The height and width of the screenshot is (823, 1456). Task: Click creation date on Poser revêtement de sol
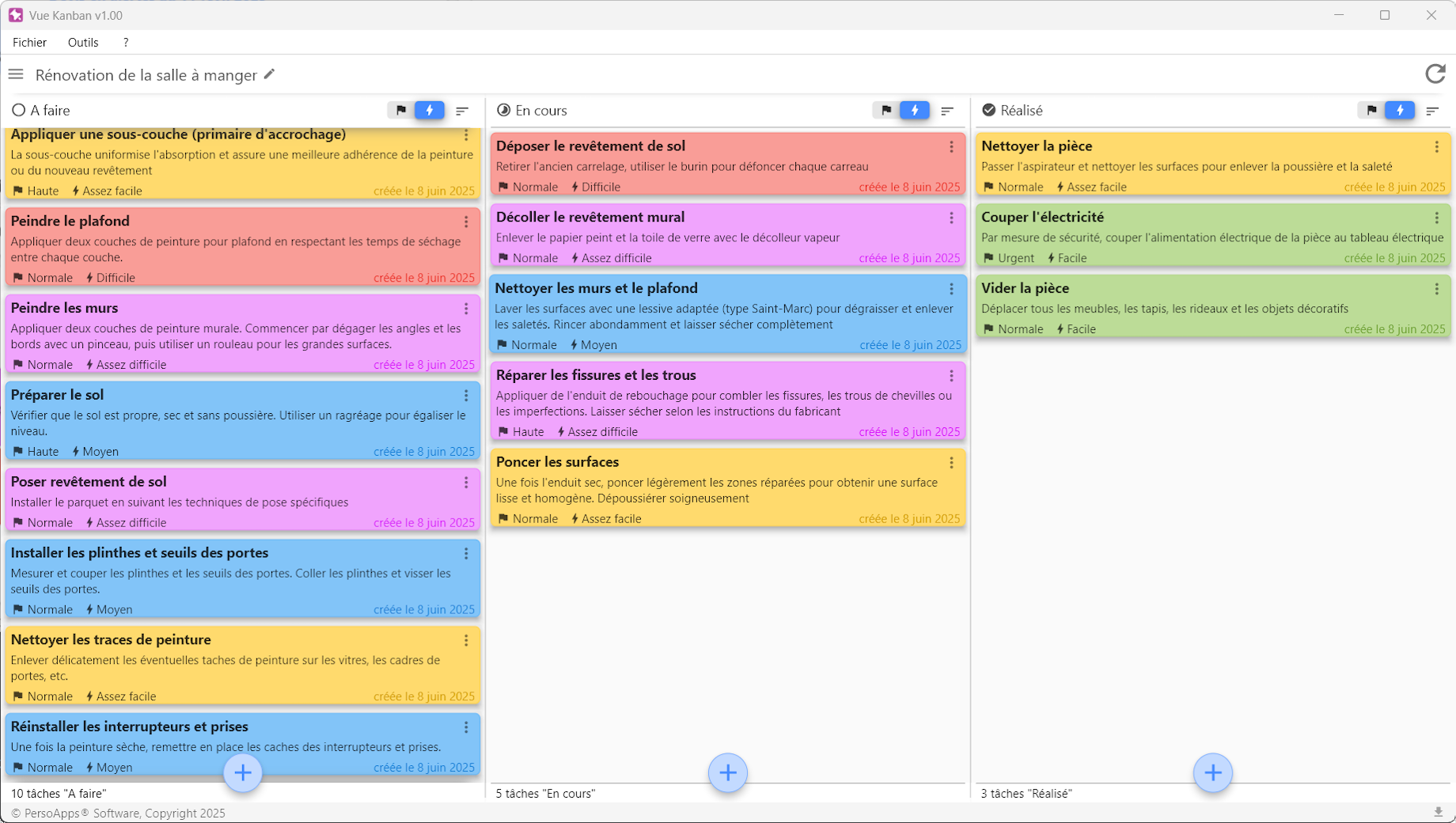point(424,522)
